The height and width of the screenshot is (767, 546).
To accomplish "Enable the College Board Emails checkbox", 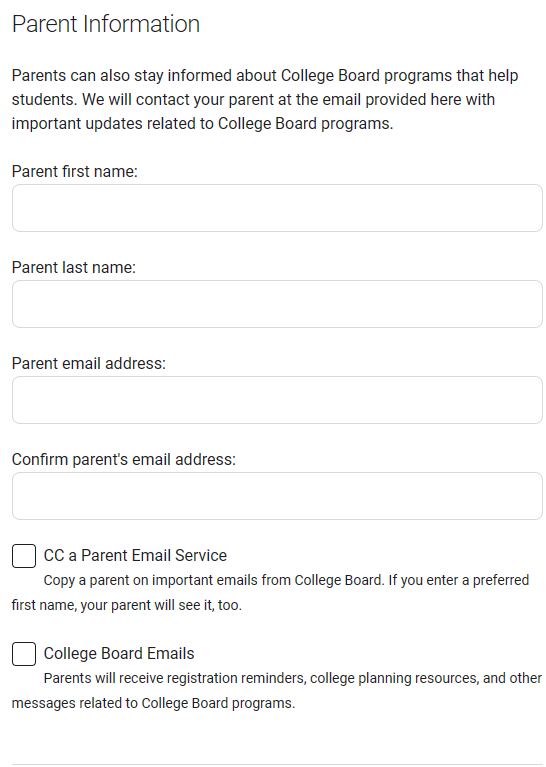I will click(24, 654).
